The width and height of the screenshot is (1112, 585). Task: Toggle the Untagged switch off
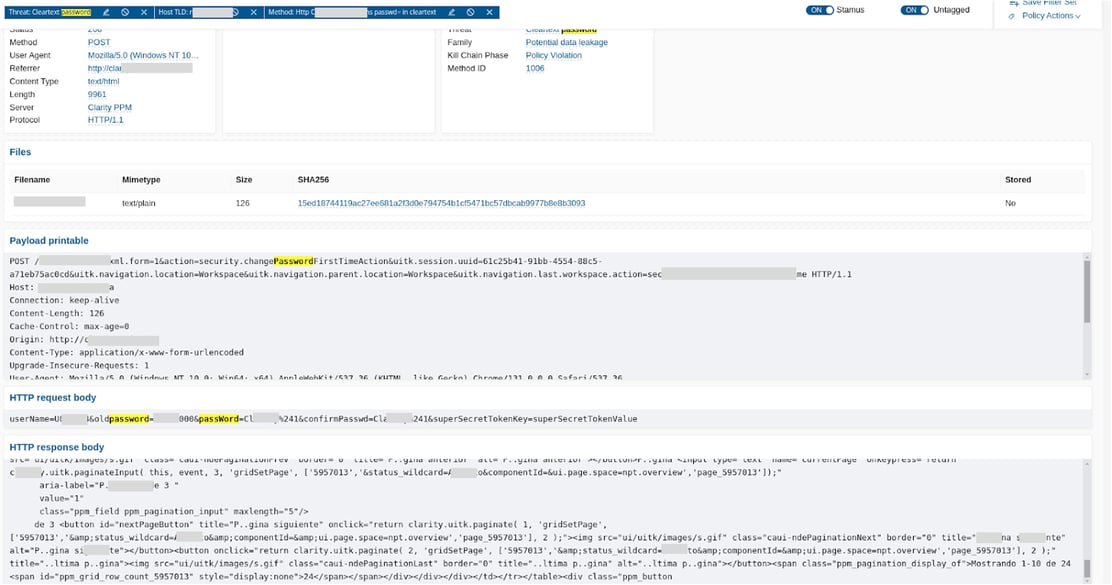(x=914, y=10)
